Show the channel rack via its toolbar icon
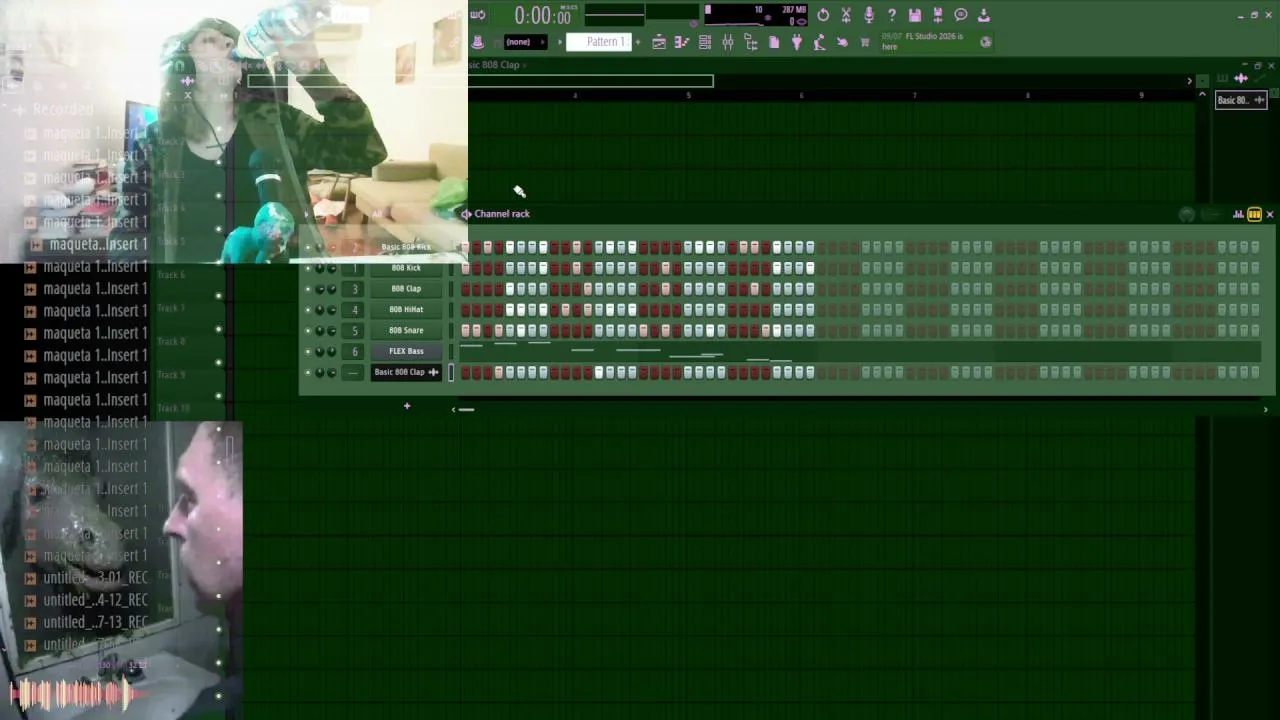 [705, 42]
